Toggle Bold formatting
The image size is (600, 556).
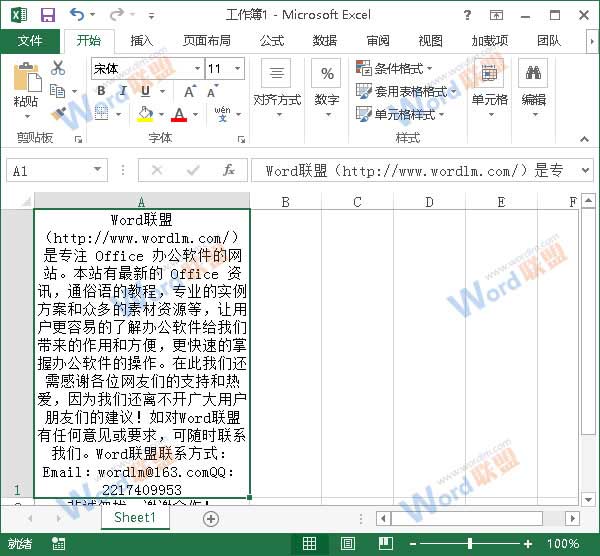(x=101, y=91)
